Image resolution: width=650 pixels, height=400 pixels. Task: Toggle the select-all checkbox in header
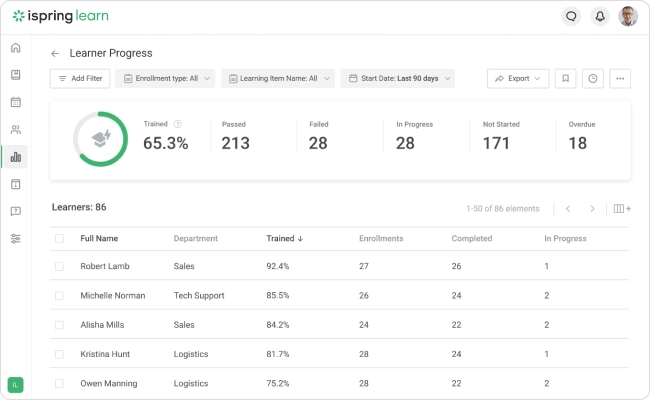tap(59, 238)
